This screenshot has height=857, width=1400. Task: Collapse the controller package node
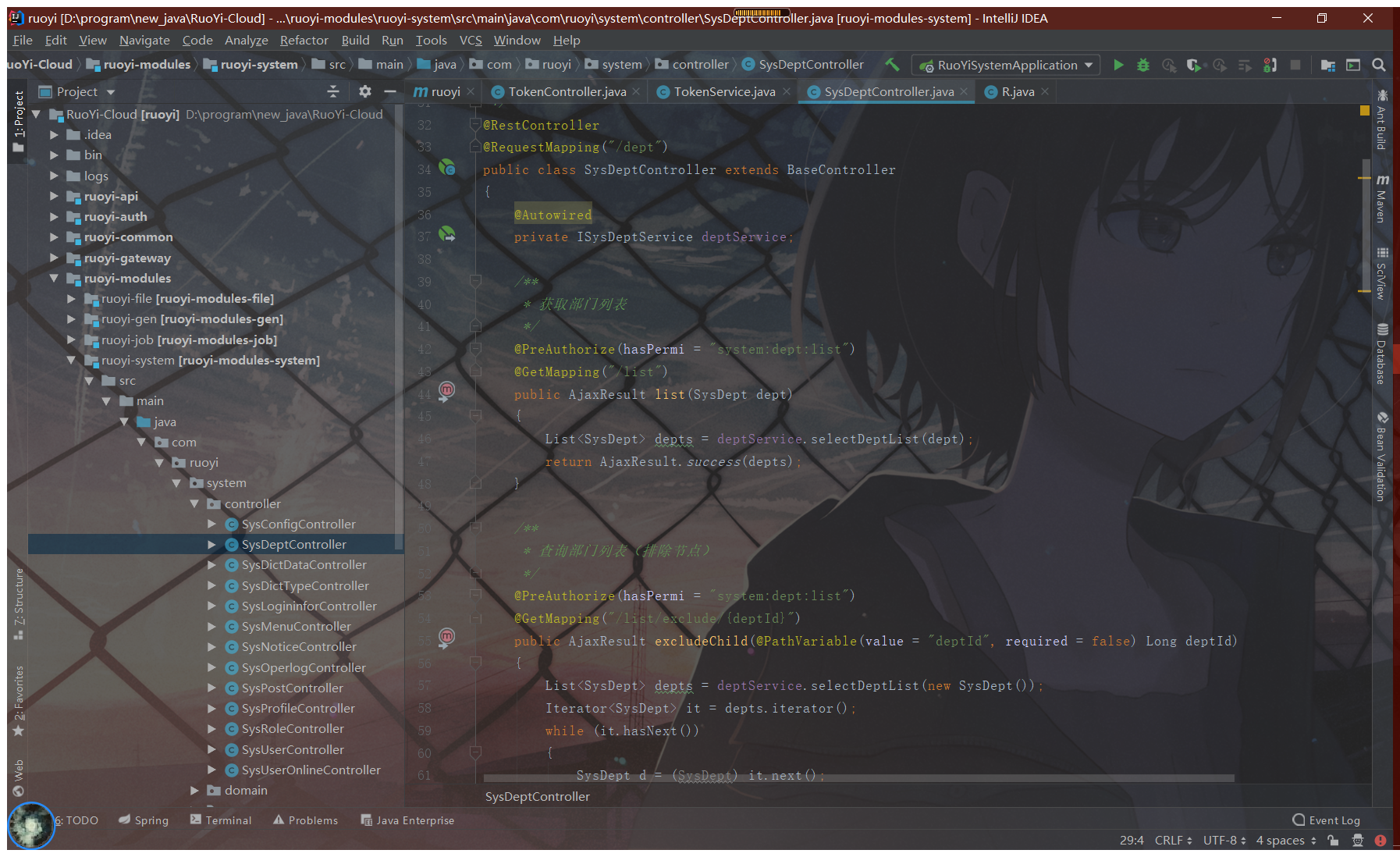[194, 503]
